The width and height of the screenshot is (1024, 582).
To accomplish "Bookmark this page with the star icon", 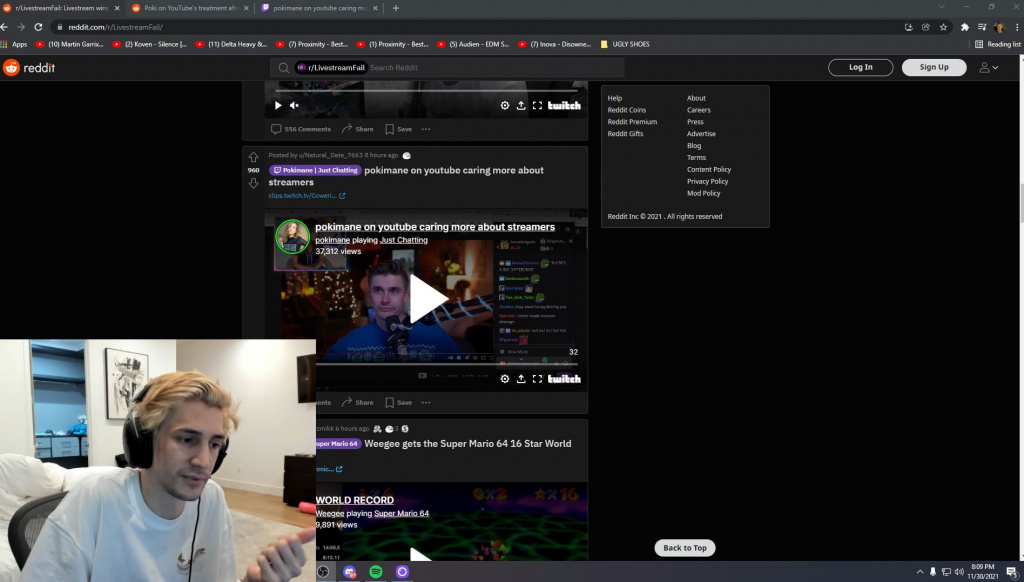I will (x=943, y=27).
